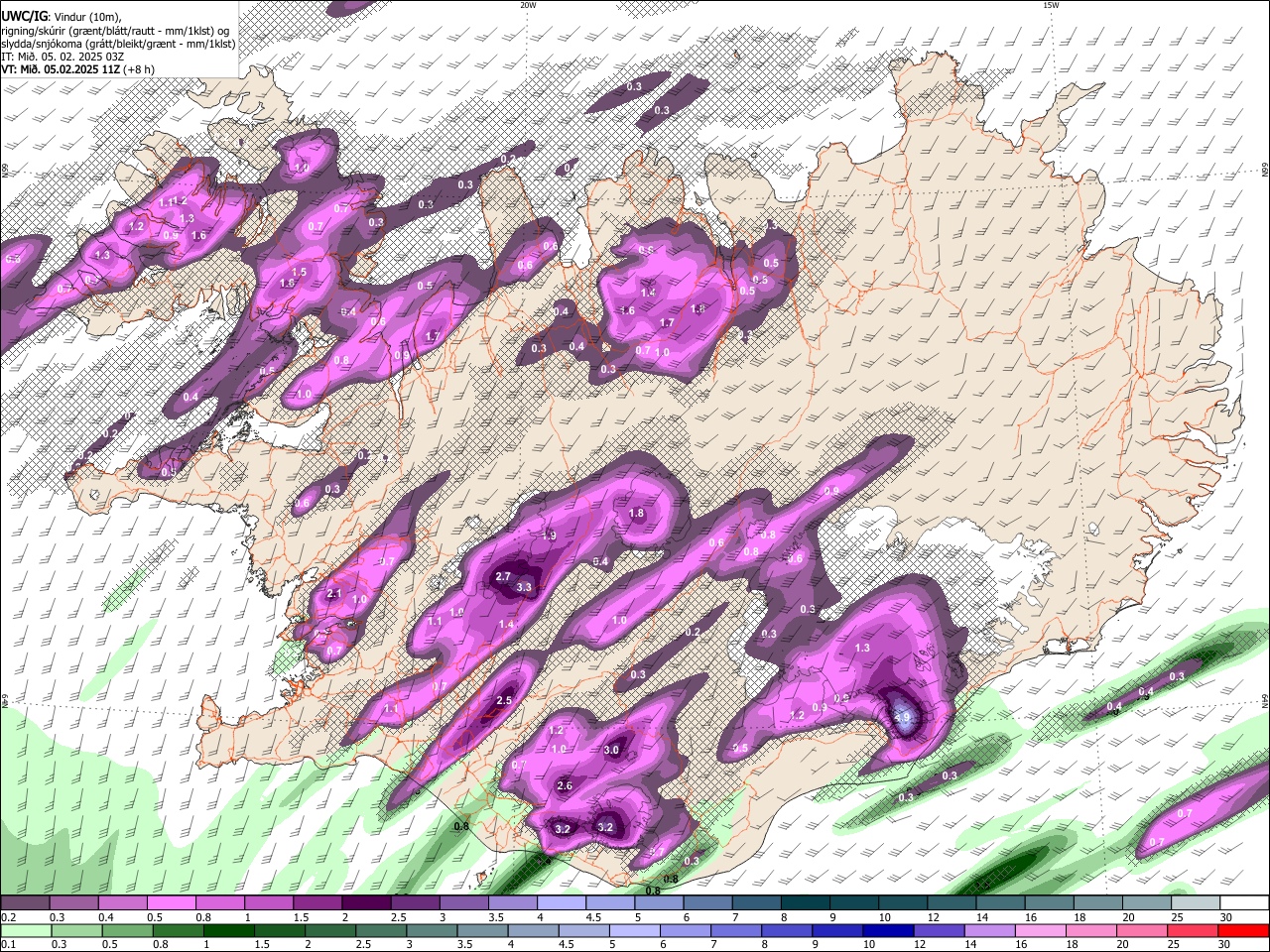Click the 'rigning/skúrir (grænt/blátt/rautt' legend description line
The height and width of the screenshot is (952, 1270).
[x=115, y=31]
